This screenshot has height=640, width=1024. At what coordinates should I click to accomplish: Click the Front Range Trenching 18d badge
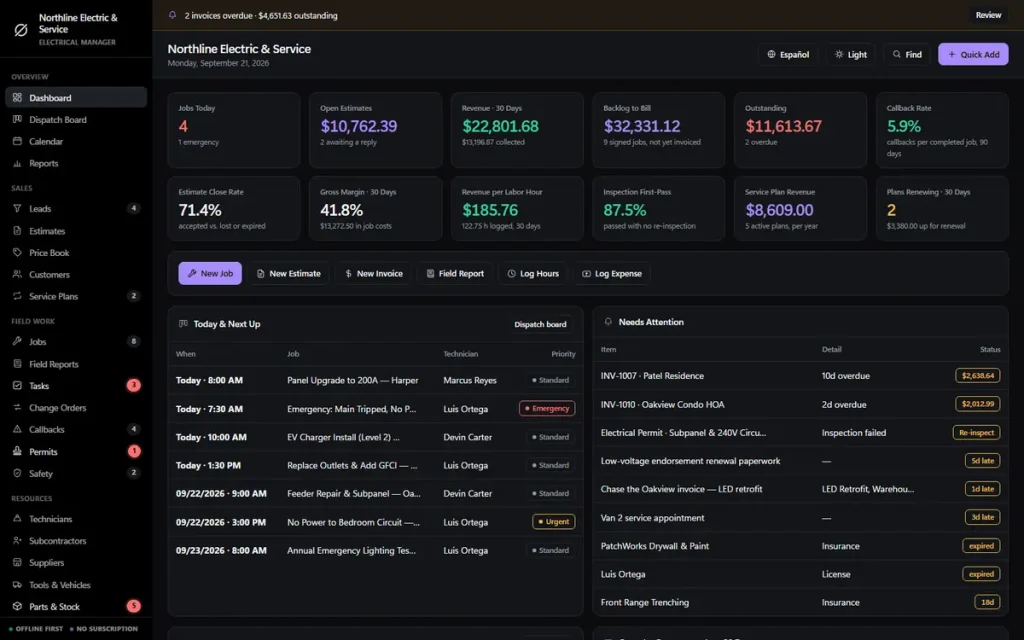(x=987, y=602)
